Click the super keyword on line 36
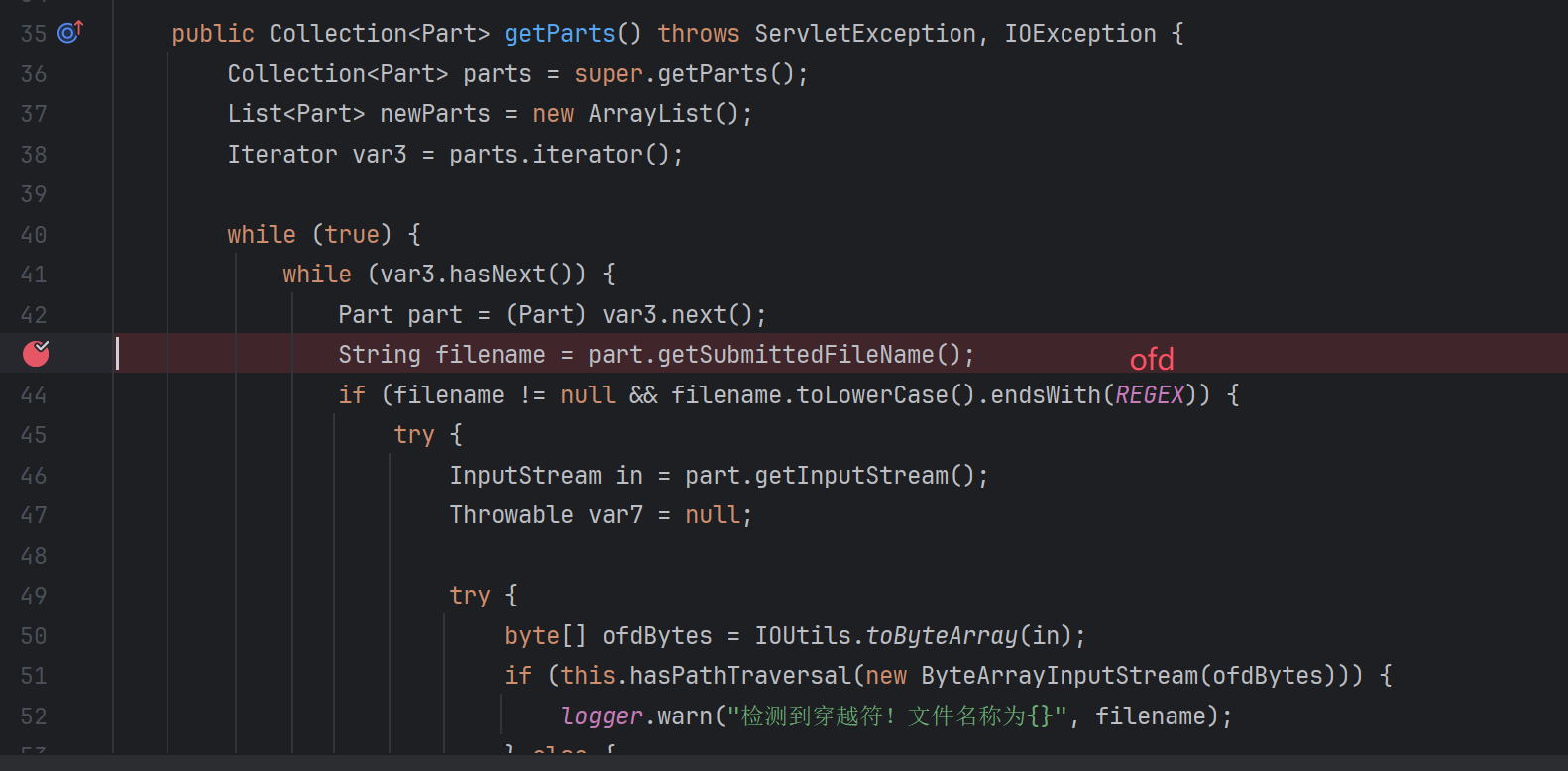This screenshot has height=771, width=1568. click(609, 74)
